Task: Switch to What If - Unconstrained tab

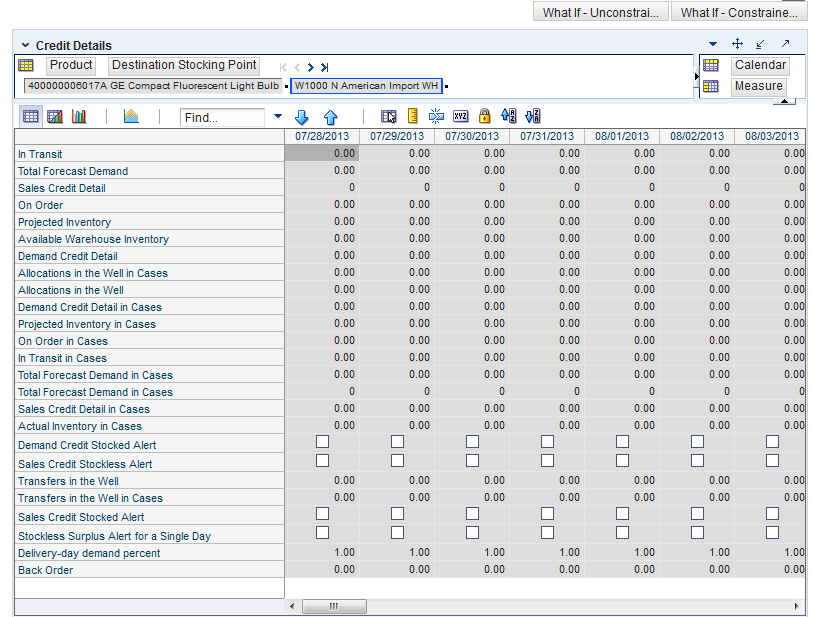Action: [600, 12]
